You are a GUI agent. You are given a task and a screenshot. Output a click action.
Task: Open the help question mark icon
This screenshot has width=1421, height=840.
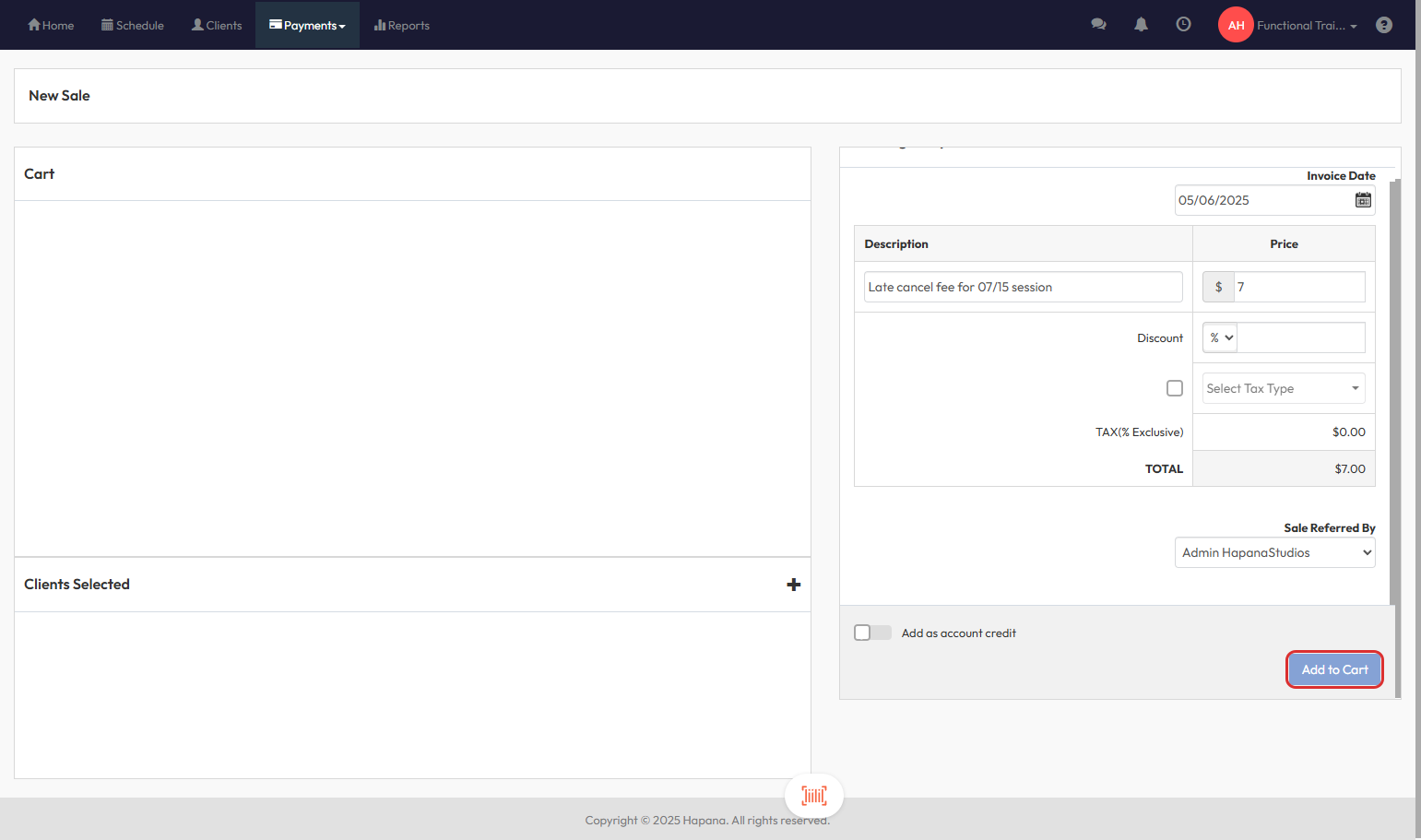tap(1383, 25)
